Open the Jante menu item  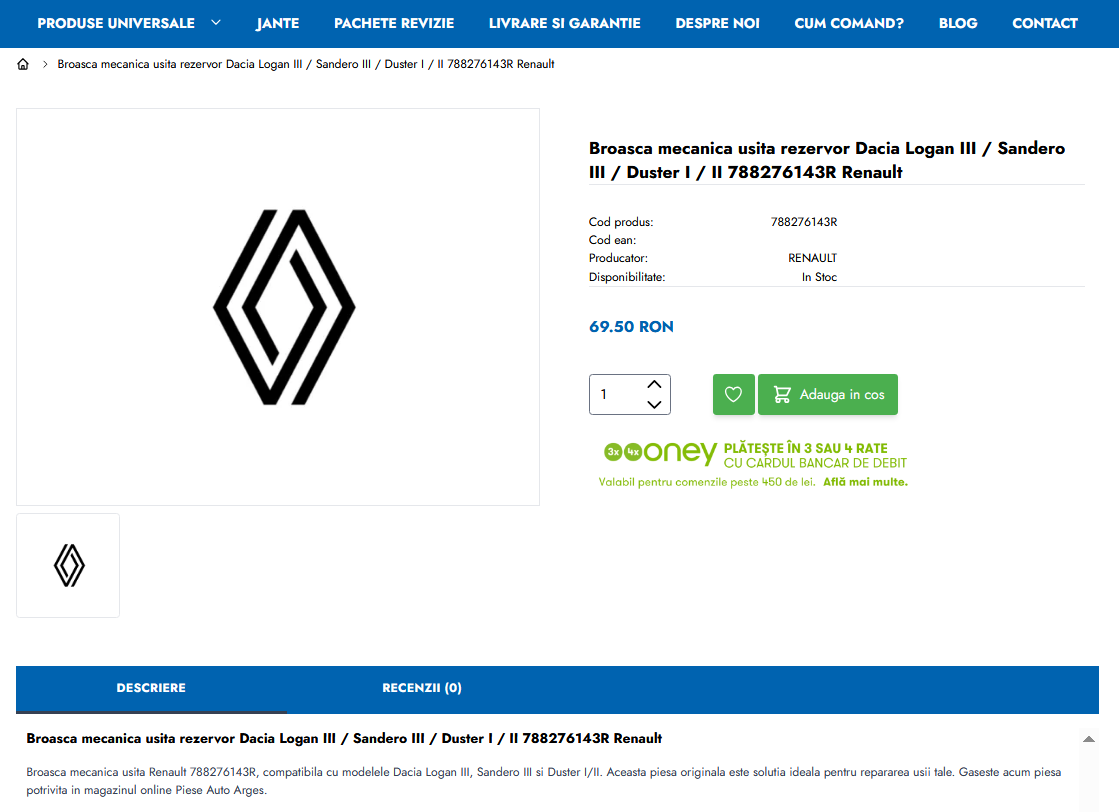click(278, 23)
